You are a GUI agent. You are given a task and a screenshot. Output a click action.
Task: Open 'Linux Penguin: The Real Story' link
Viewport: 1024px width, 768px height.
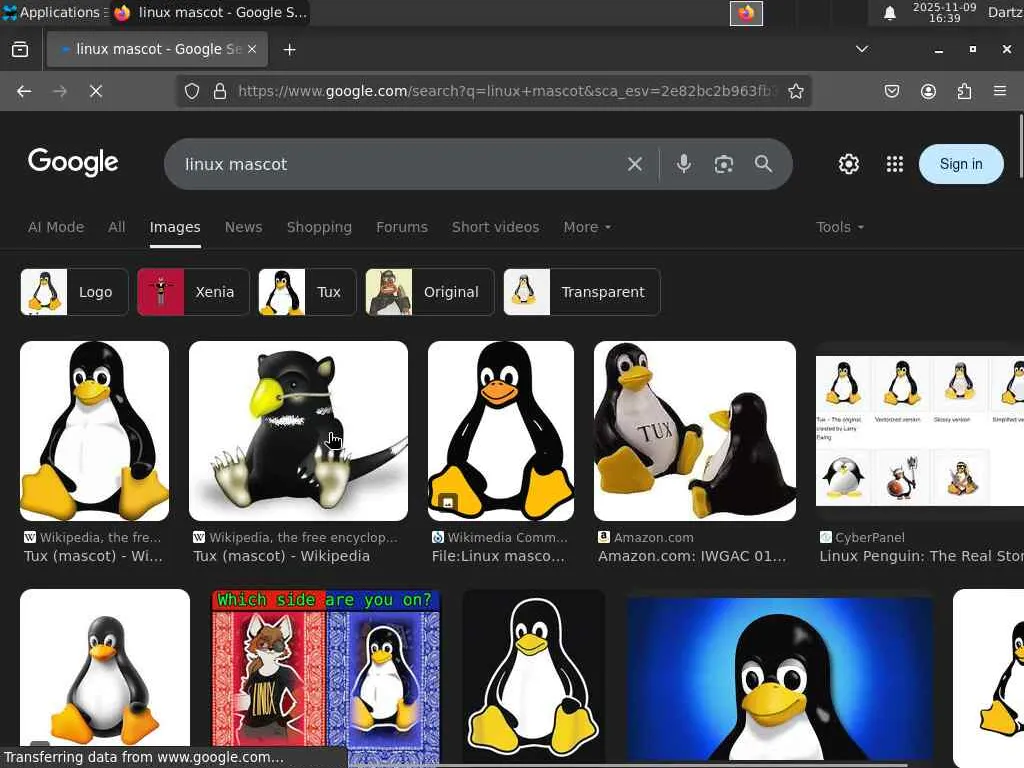921,556
